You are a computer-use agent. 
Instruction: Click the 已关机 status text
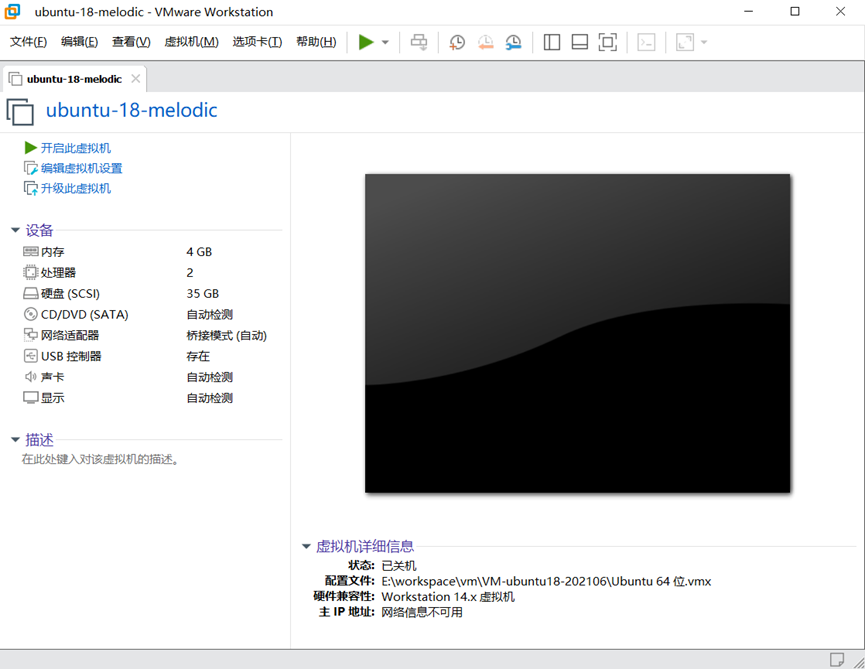coord(399,566)
